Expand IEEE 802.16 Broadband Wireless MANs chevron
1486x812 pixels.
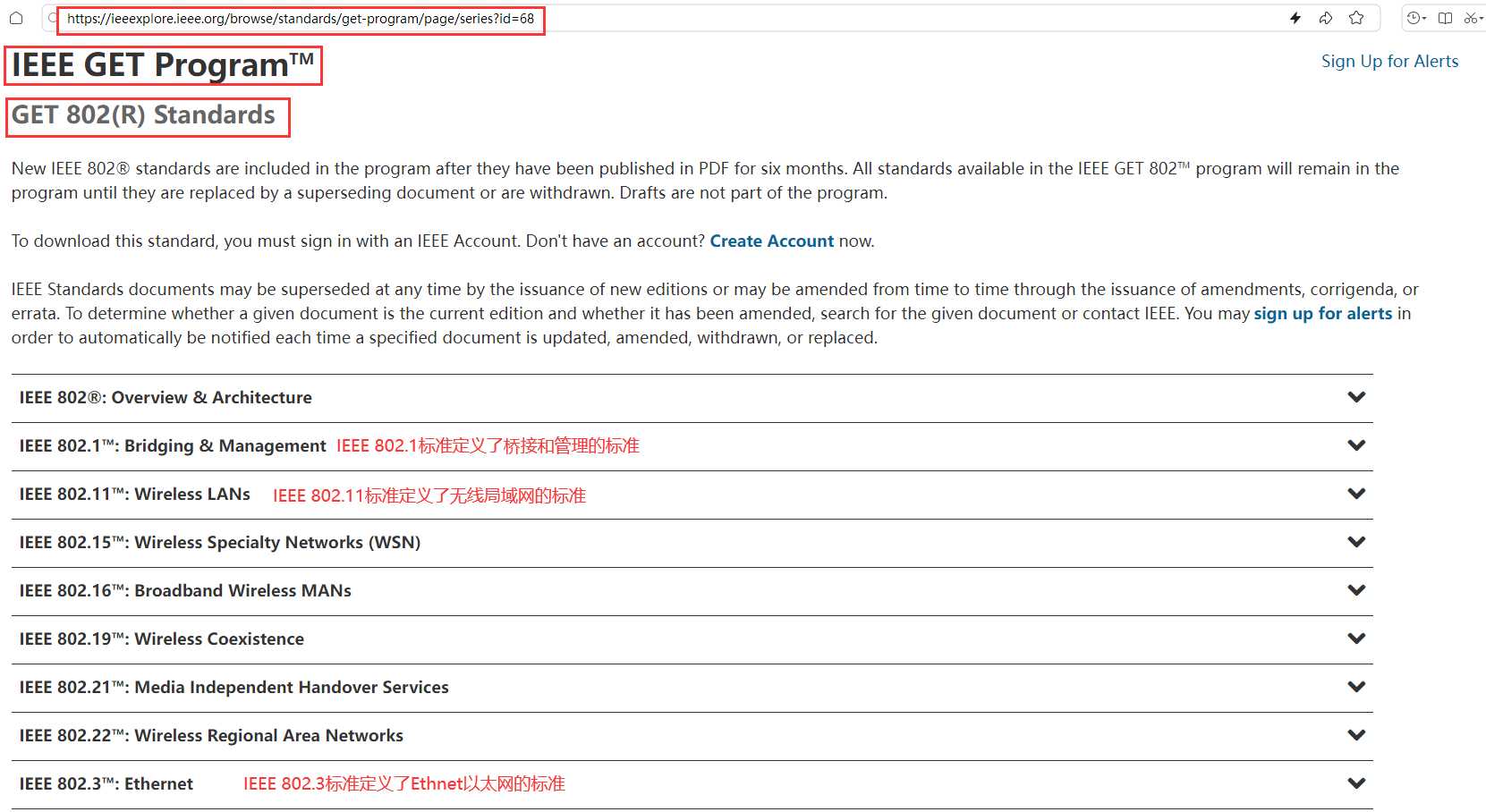click(1356, 590)
